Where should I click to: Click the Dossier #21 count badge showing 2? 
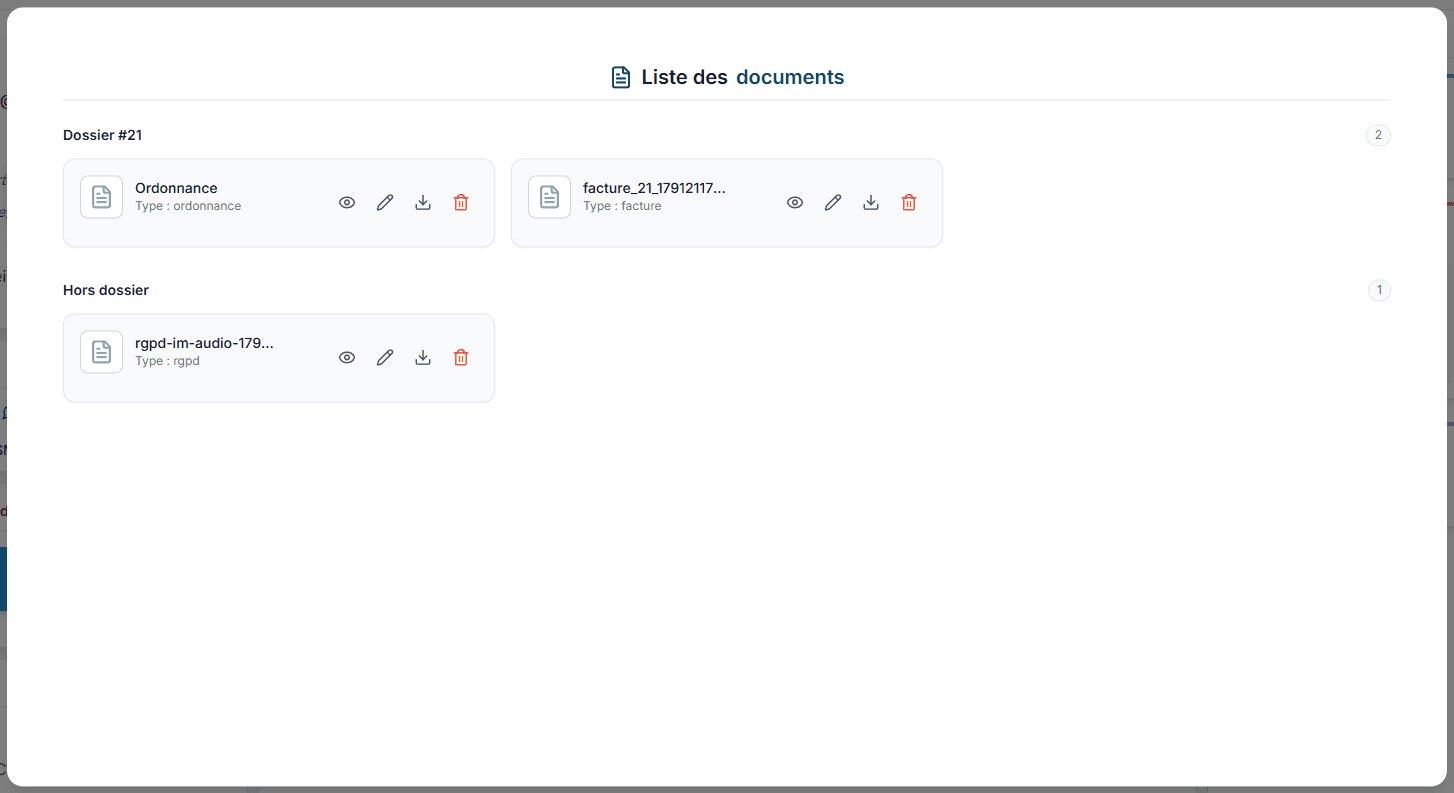point(1378,135)
